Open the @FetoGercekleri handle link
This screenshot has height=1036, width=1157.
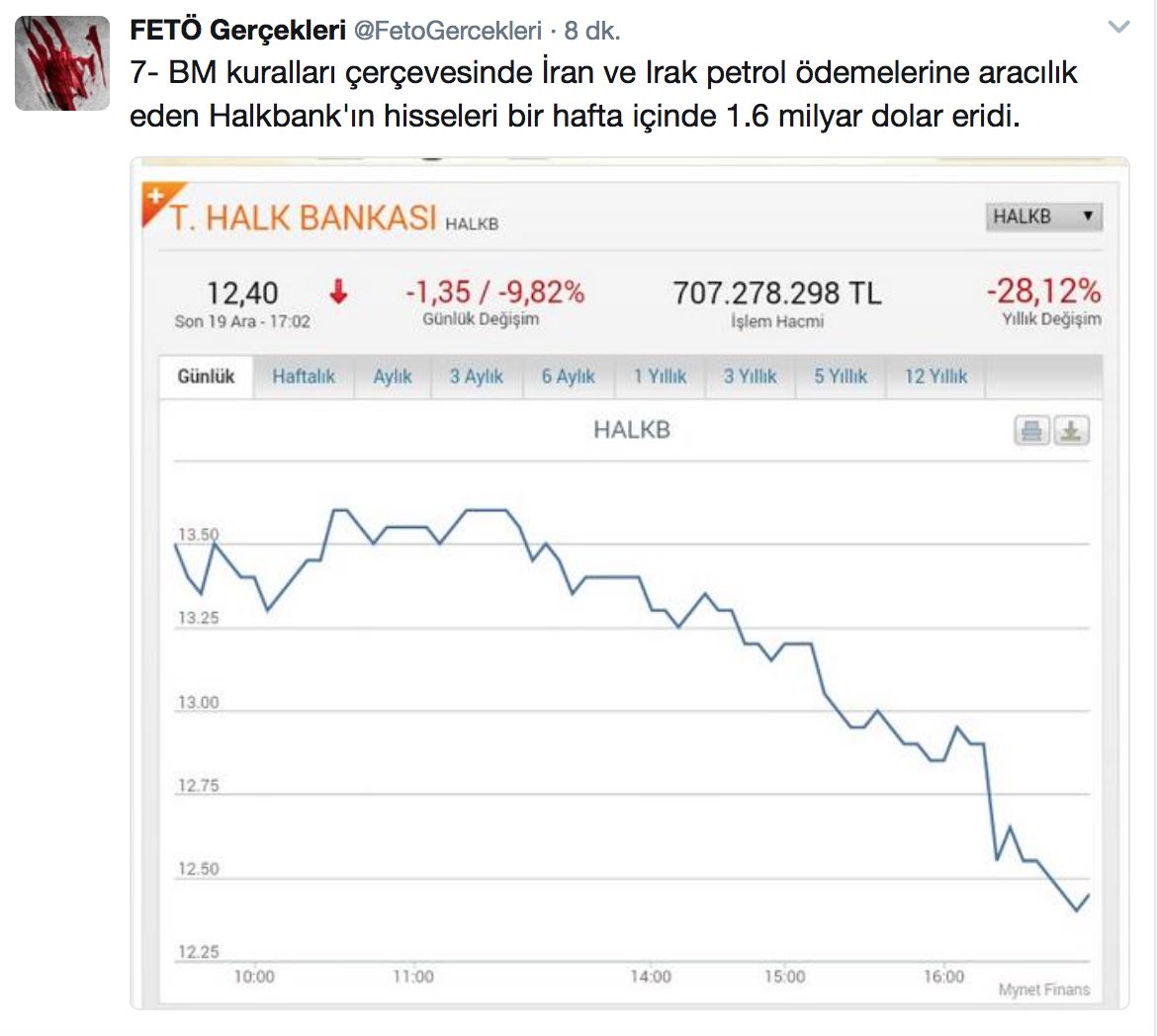pos(448,31)
